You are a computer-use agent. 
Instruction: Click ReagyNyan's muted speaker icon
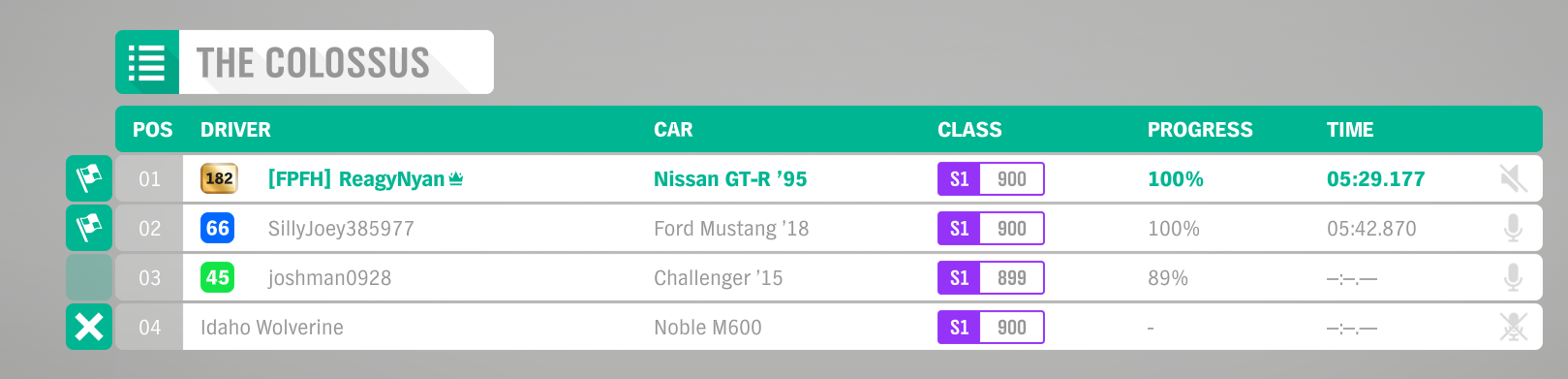click(x=1513, y=178)
